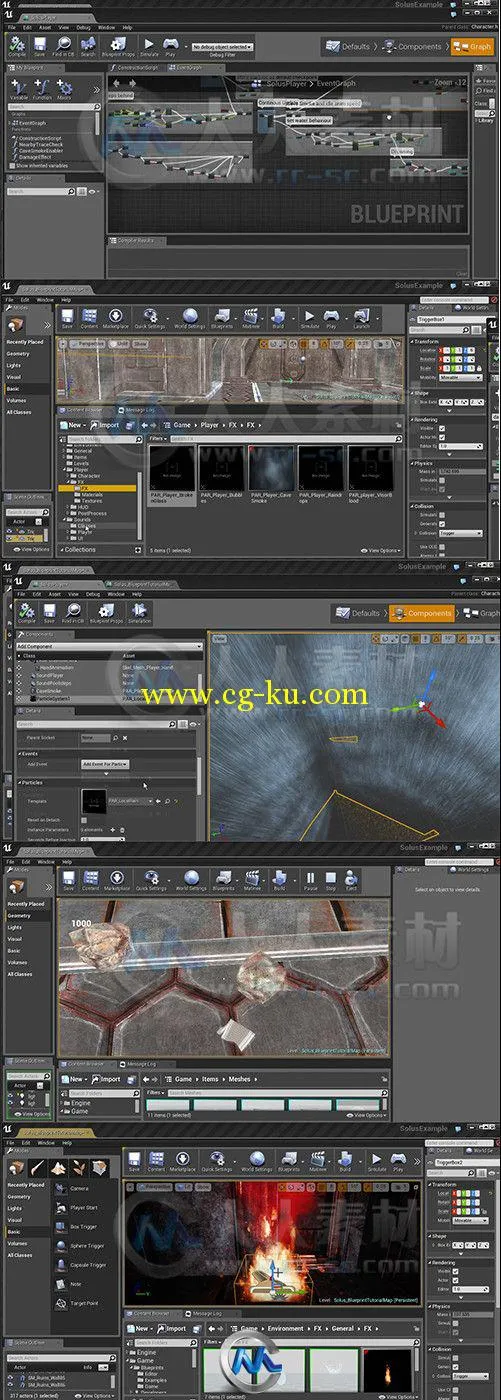
Task: Open Marketplace in the TriggerBox1 level editor toolbar
Action: (x=116, y=319)
